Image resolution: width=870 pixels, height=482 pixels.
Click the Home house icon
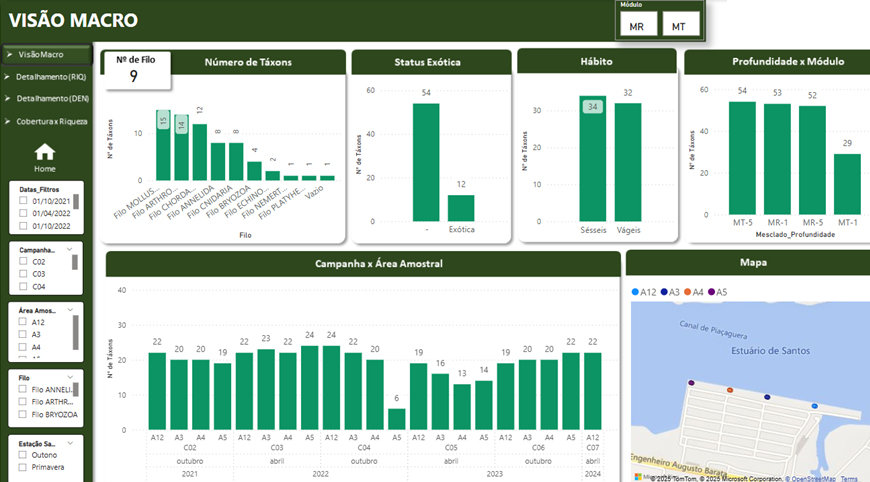45,152
